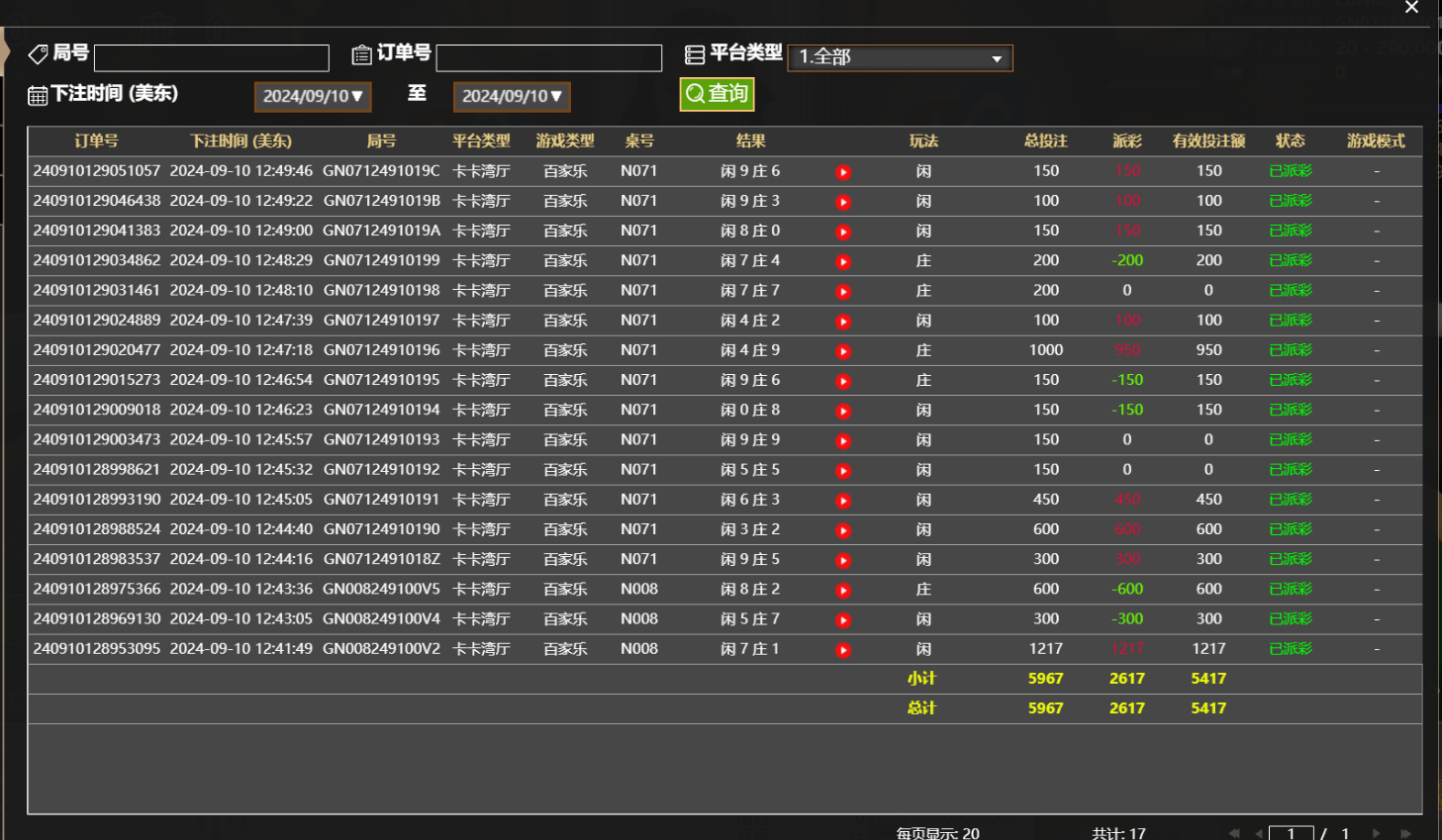Go to the next page arrow
This screenshot has height=840, width=1442.
coord(1377,833)
